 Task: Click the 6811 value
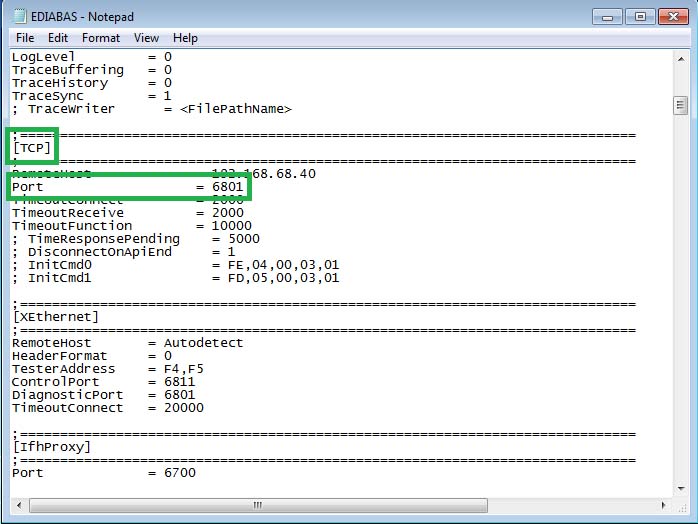point(179,382)
